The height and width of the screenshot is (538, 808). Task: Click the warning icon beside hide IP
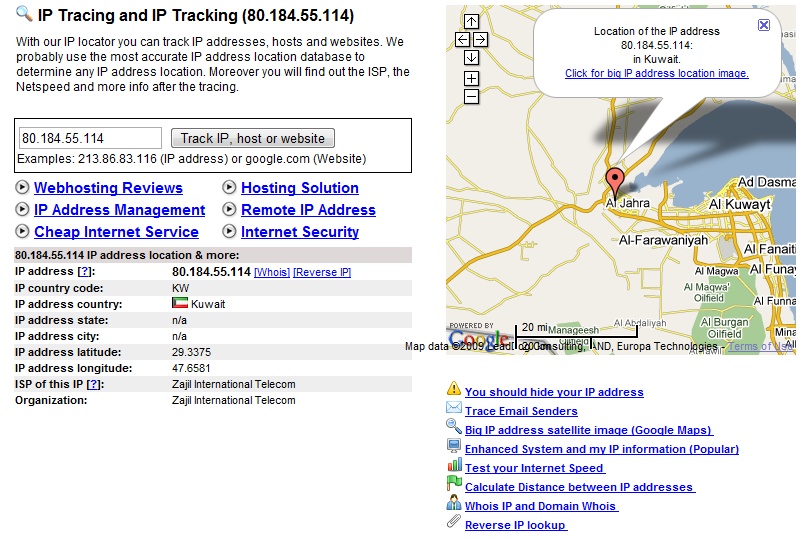tap(454, 391)
